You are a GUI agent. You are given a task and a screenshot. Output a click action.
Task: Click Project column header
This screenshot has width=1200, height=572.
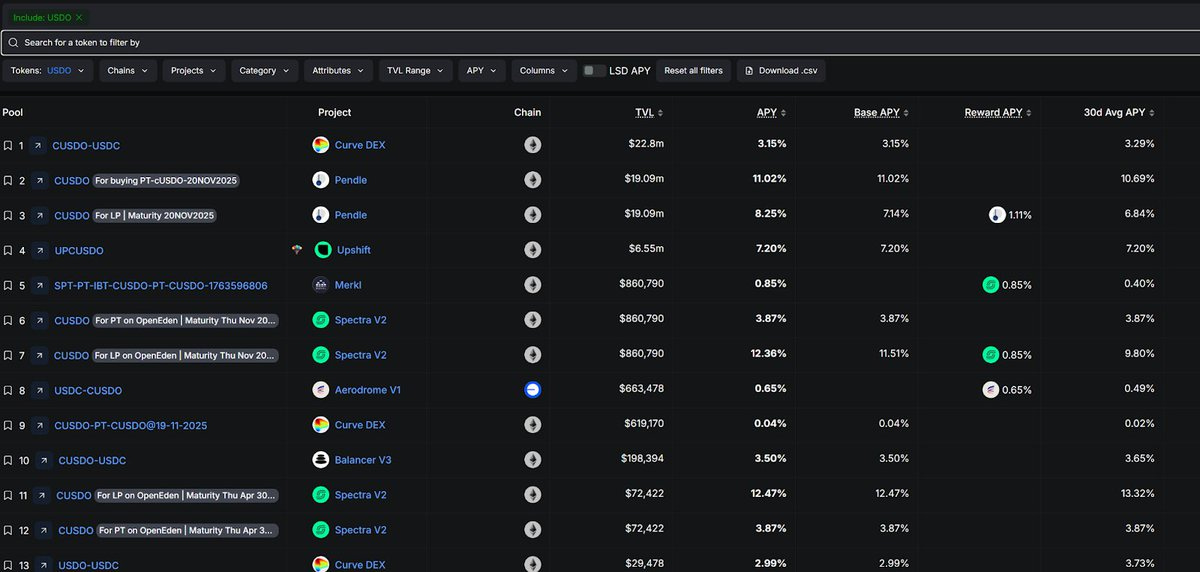pyautogui.click(x=334, y=113)
